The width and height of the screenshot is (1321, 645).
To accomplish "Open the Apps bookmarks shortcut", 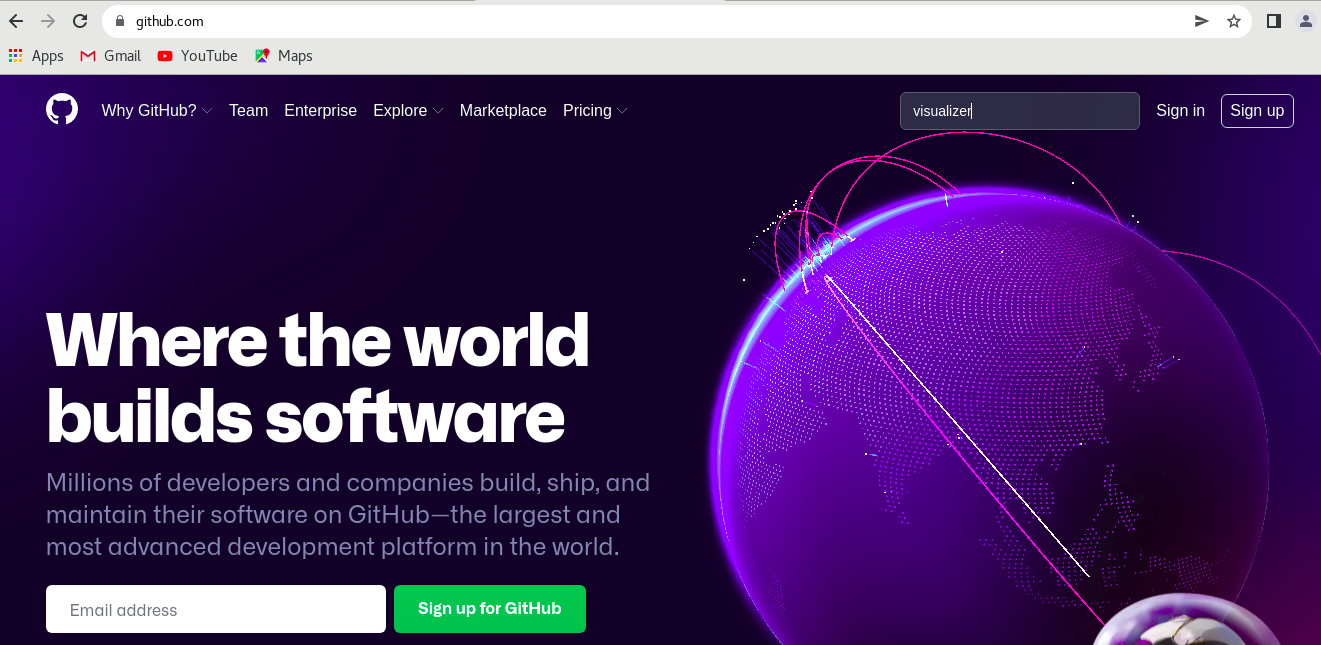I will [36, 56].
